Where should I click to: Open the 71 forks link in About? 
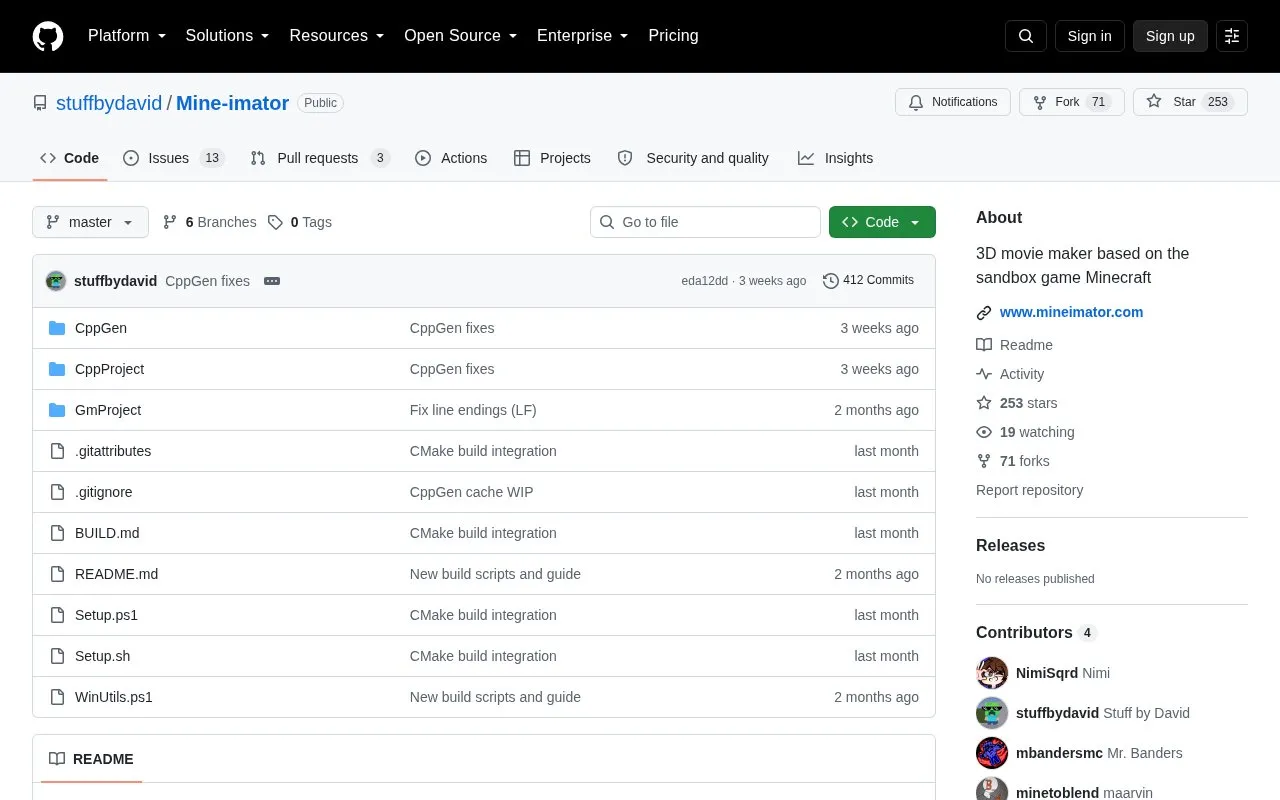click(x=1013, y=461)
